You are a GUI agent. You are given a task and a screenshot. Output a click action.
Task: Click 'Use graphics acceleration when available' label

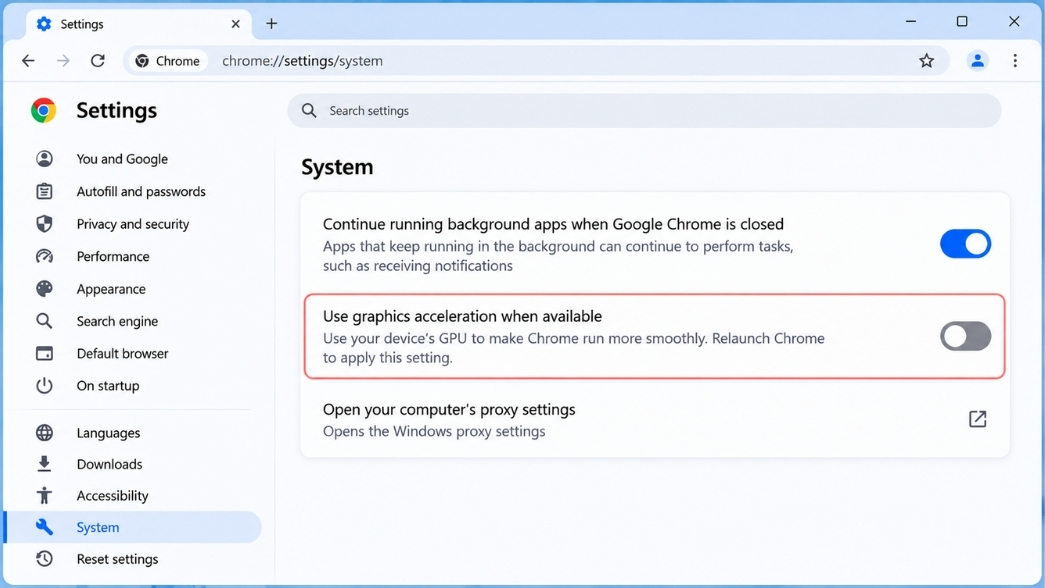(463, 316)
